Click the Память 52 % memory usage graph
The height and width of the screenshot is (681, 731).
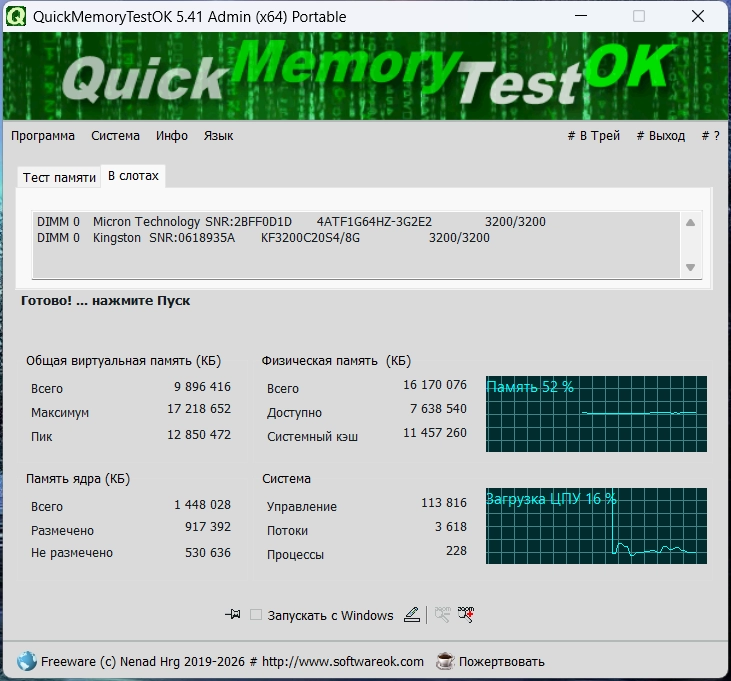point(596,414)
